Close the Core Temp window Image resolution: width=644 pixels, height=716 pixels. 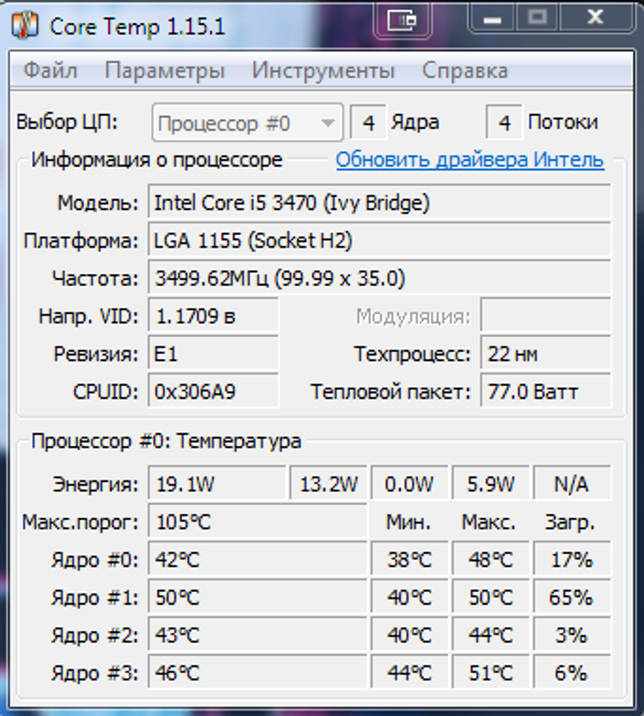596,19
